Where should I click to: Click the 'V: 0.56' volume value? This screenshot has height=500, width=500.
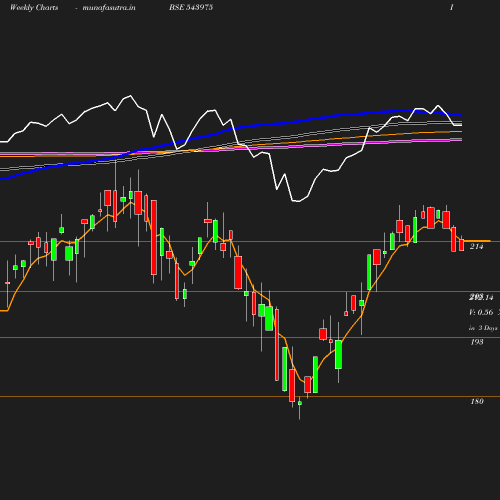[x=481, y=312]
